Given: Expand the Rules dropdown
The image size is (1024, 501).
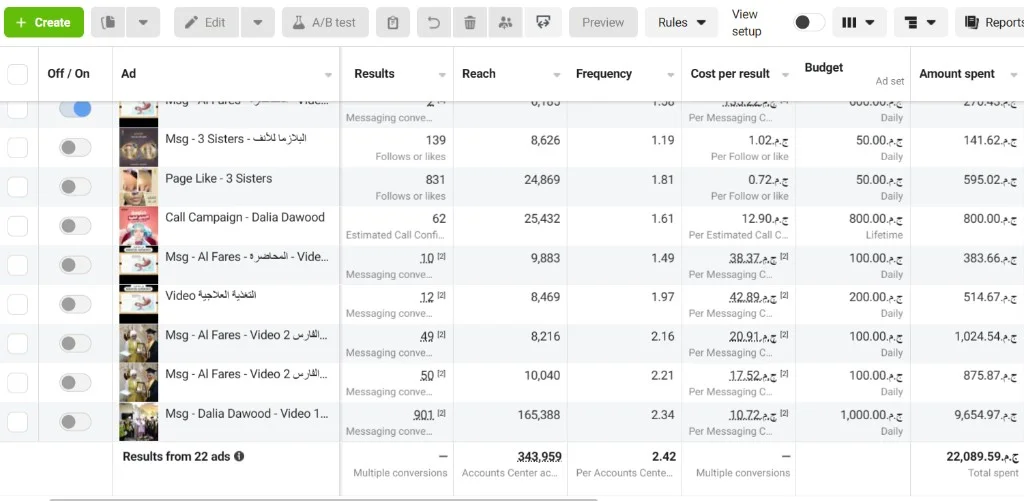Looking at the screenshot, I should (681, 22).
